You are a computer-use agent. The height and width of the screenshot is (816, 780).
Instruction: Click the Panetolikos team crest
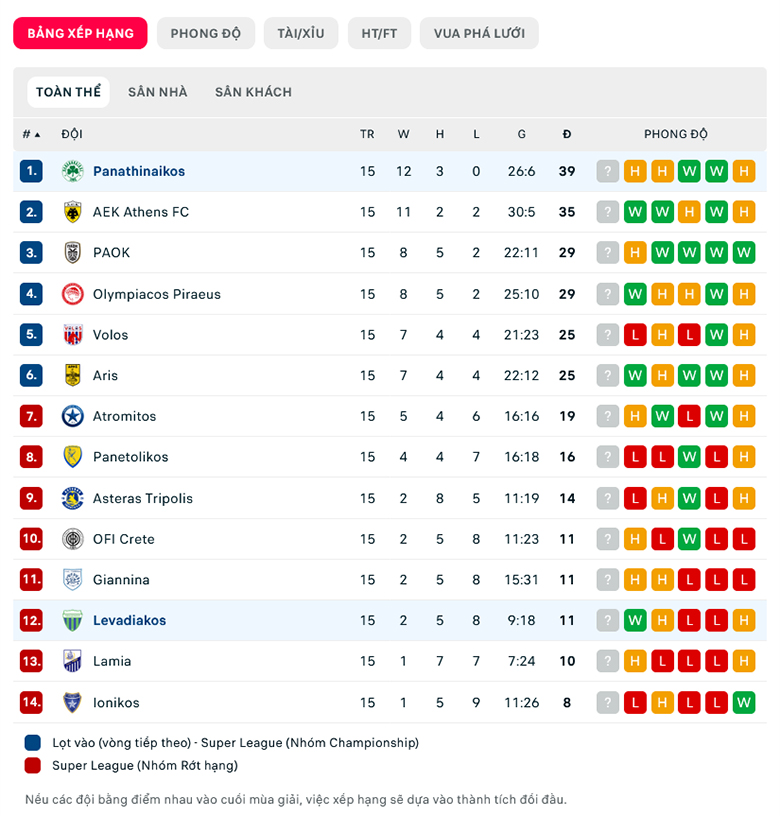(x=72, y=457)
